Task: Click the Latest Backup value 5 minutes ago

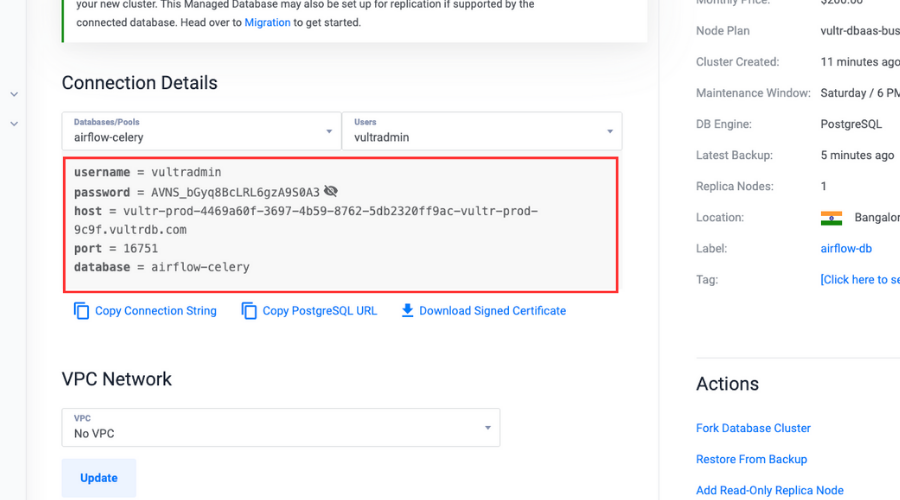Action: pyautogui.click(x=857, y=155)
